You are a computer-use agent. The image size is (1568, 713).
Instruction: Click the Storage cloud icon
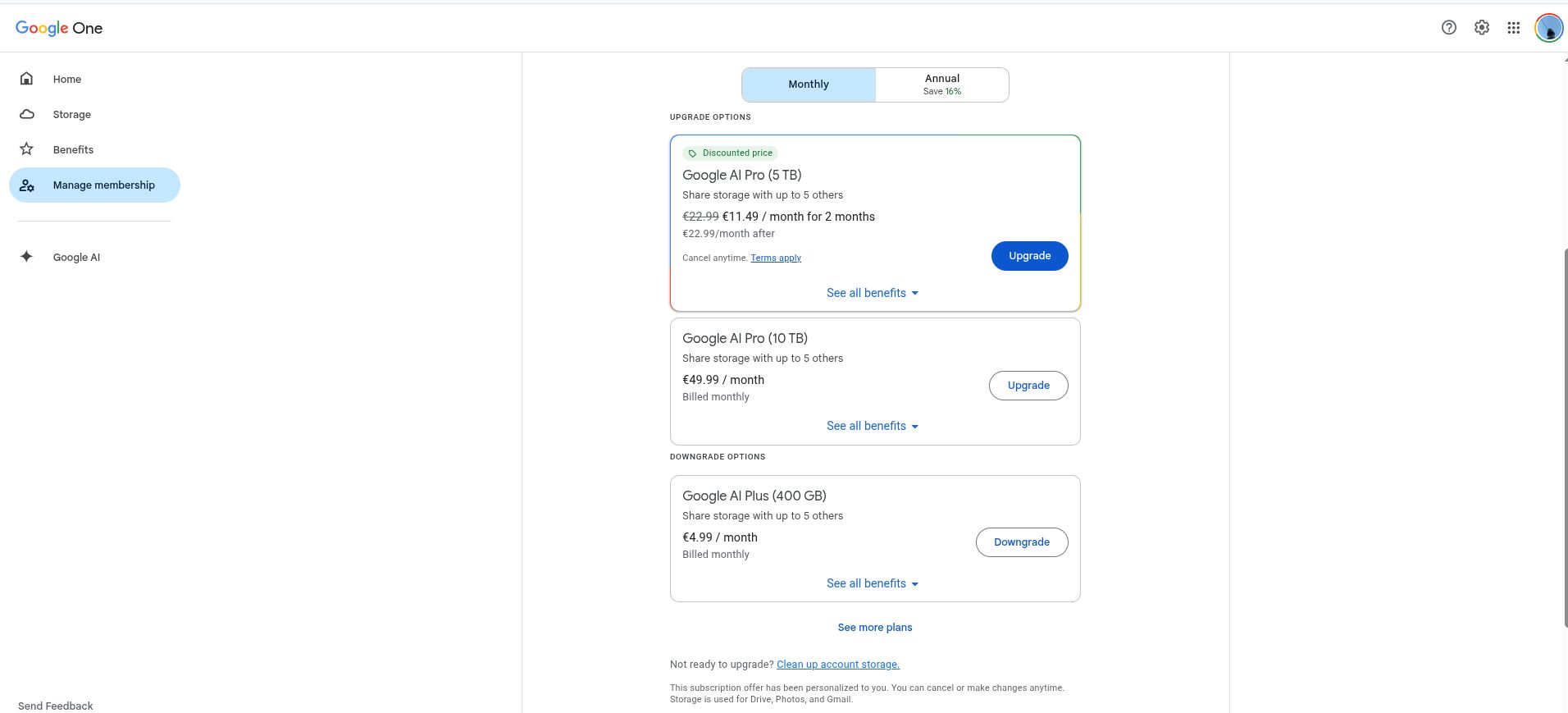coord(26,114)
